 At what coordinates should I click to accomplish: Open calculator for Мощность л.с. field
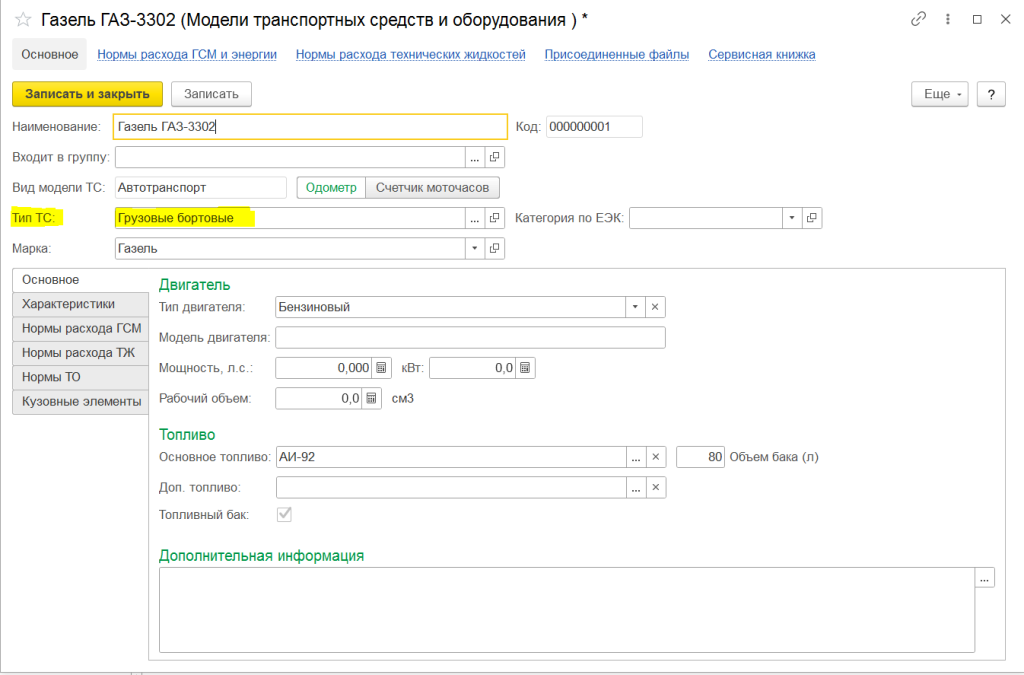[x=381, y=368]
